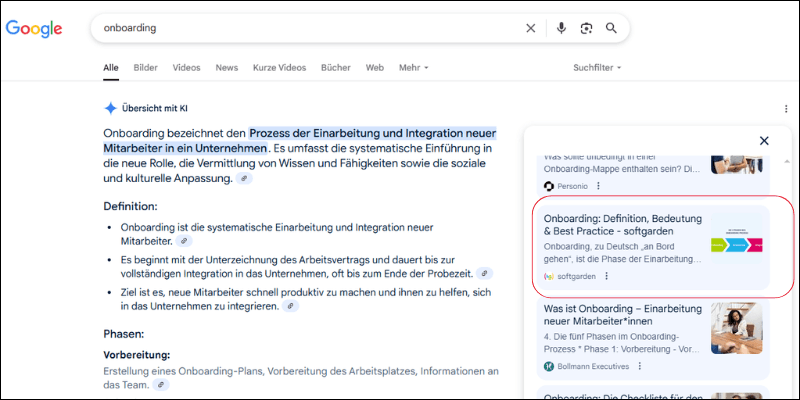This screenshot has height=400, width=800.
Task: Open the Suchfilter dropdown
Action: (x=597, y=67)
